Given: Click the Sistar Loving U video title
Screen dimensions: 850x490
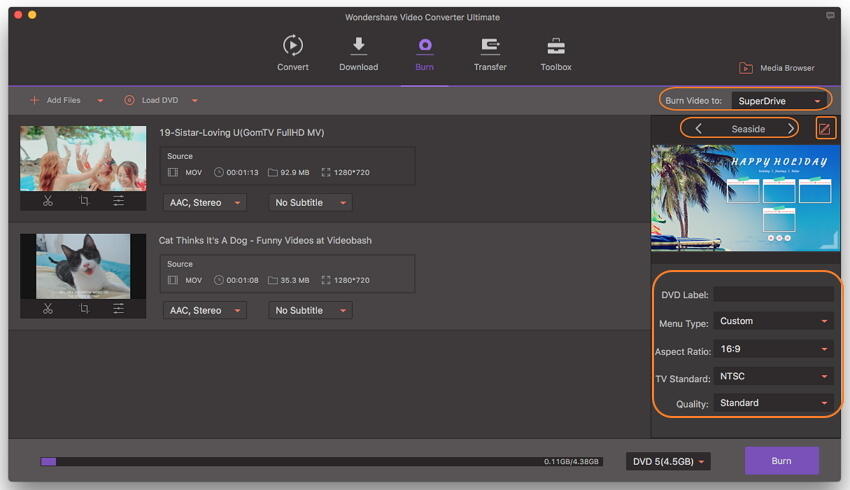Looking at the screenshot, I should coord(242,132).
